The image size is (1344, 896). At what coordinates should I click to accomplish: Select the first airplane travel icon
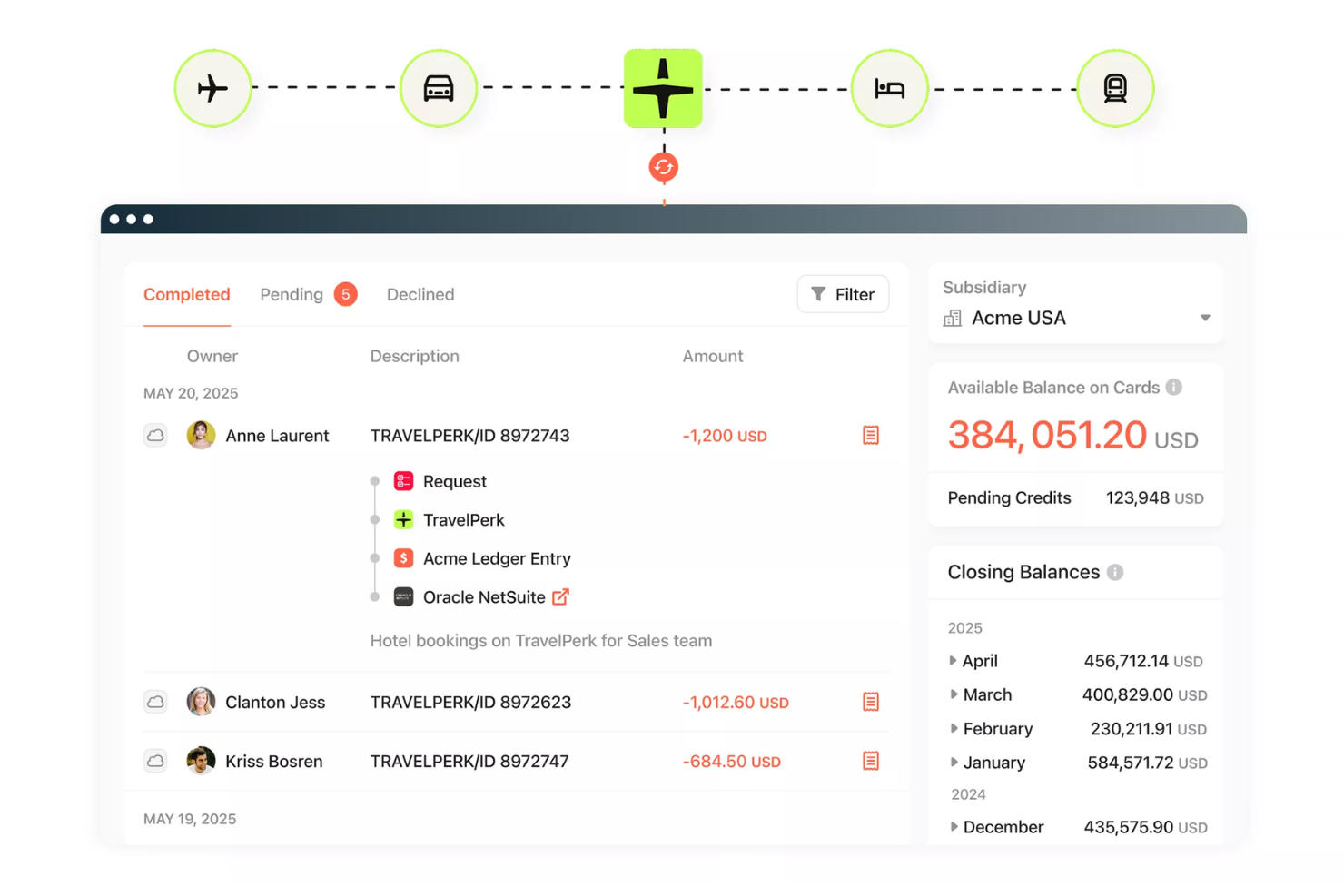(212, 88)
